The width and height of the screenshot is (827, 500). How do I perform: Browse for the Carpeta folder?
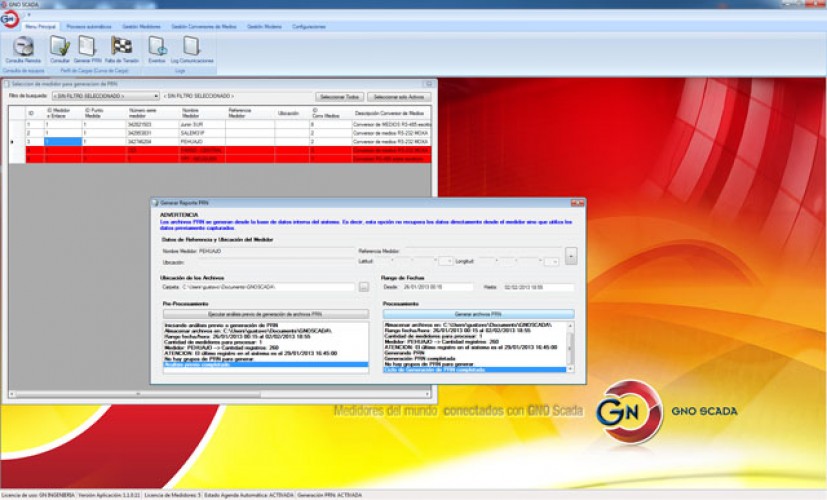364,287
